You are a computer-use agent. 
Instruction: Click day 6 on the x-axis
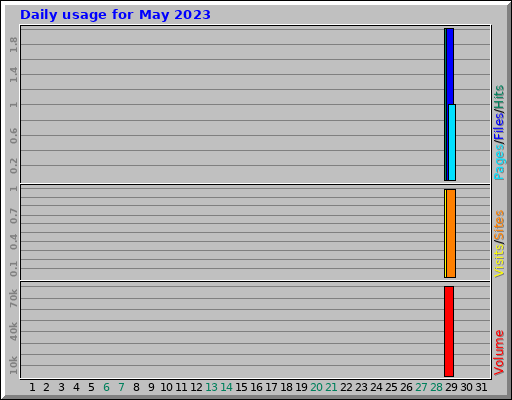[x=106, y=387]
